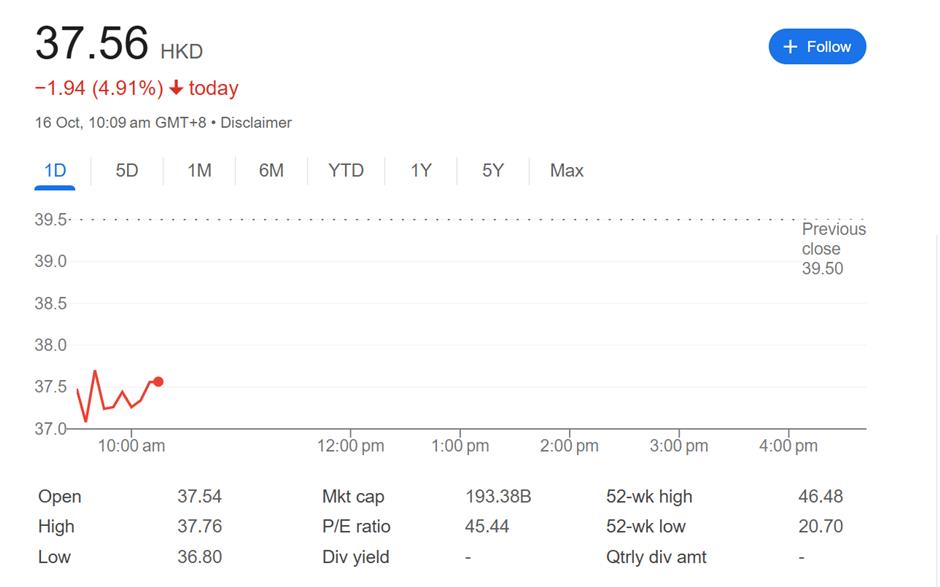This screenshot has height=587, width=940.
Task: Click the Follow button
Action: [x=817, y=47]
